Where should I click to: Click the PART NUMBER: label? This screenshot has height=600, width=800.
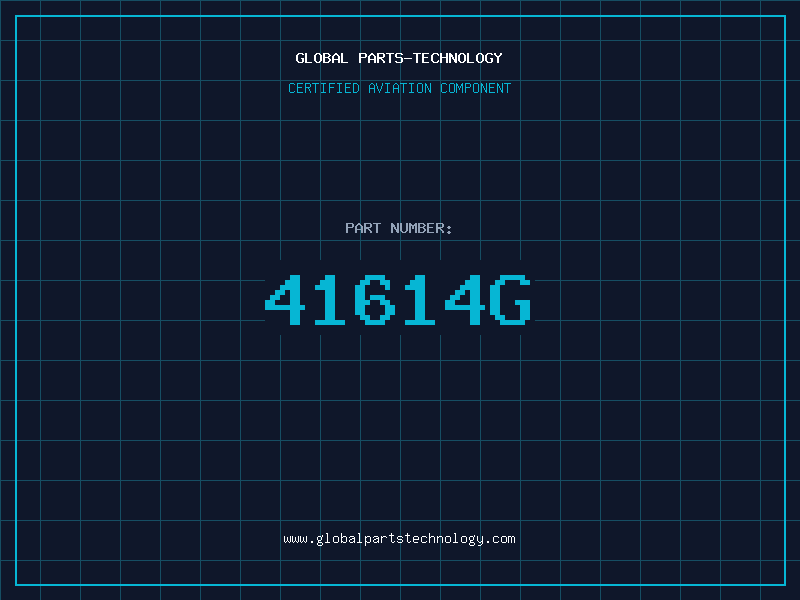[398, 228]
